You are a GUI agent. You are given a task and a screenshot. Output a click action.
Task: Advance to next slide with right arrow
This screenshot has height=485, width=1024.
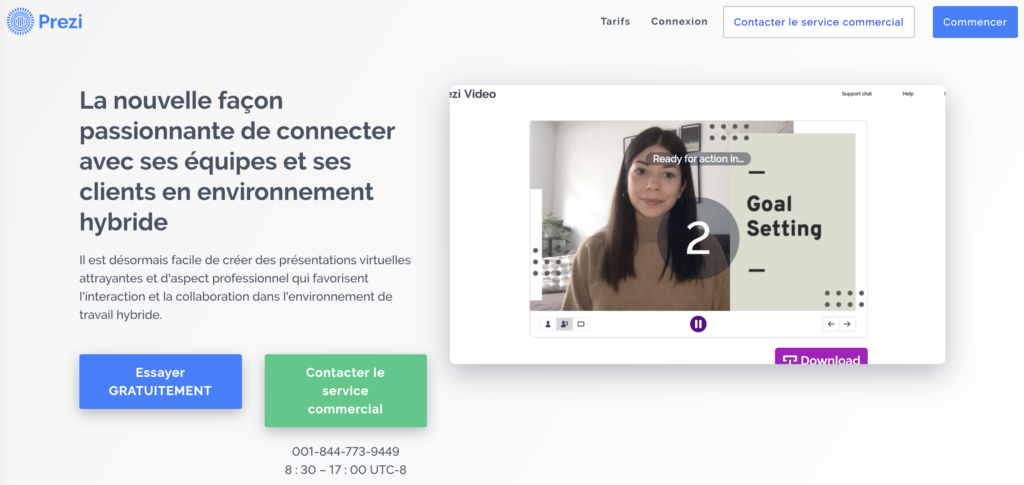pyautogui.click(x=847, y=324)
